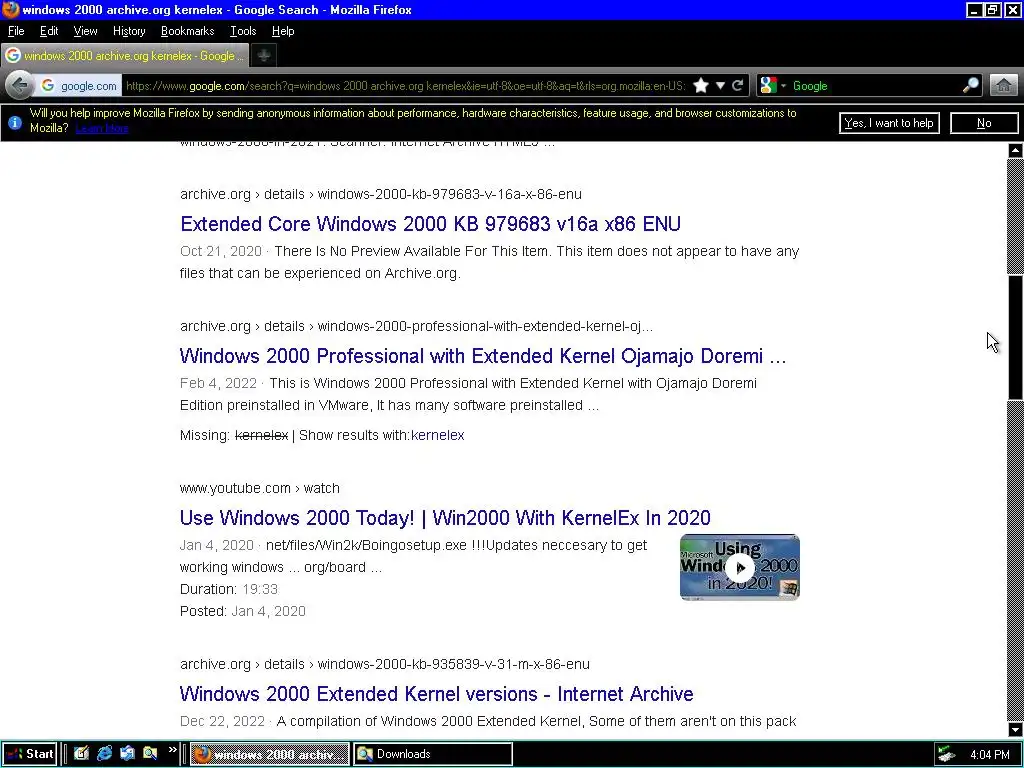Image resolution: width=1024 pixels, height=768 pixels.
Task: Open the Help menu
Action: pos(283,31)
